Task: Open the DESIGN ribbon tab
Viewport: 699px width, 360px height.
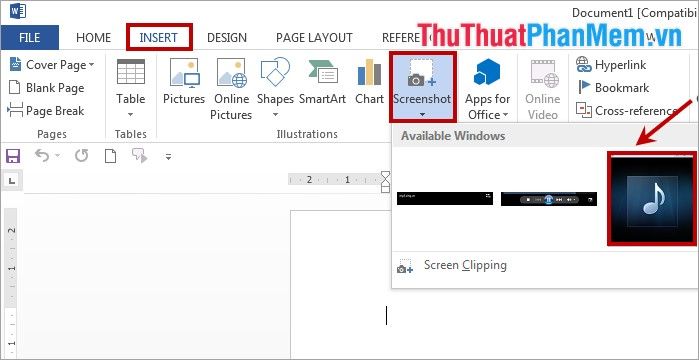Action: tap(226, 38)
